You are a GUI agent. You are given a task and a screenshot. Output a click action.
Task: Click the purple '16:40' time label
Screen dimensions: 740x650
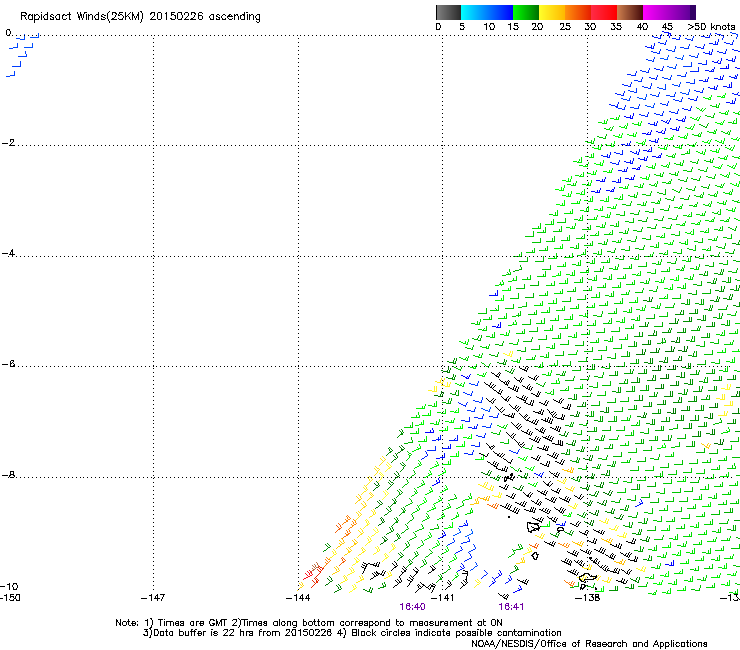click(412, 607)
